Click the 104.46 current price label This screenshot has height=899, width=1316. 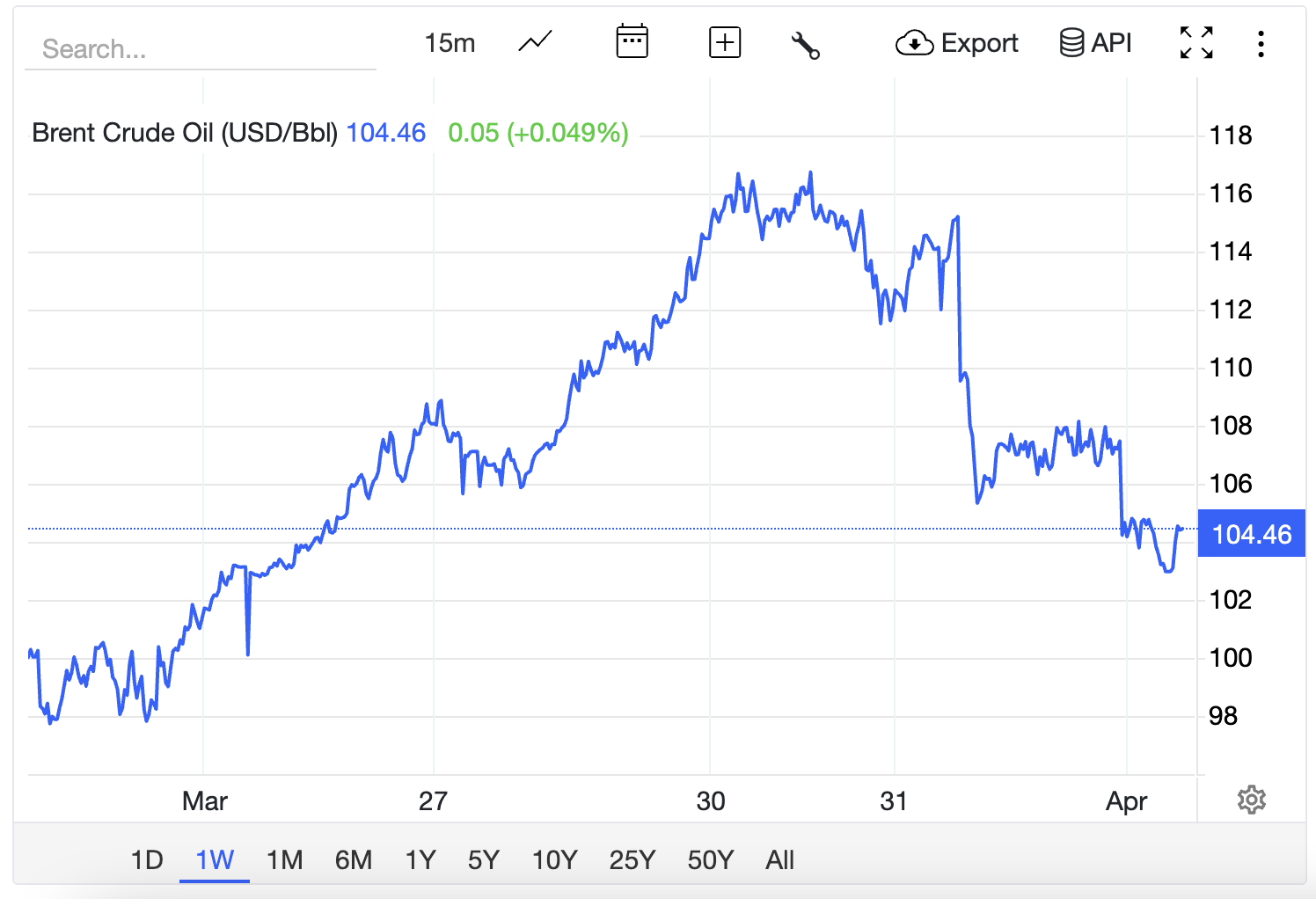point(1251,534)
